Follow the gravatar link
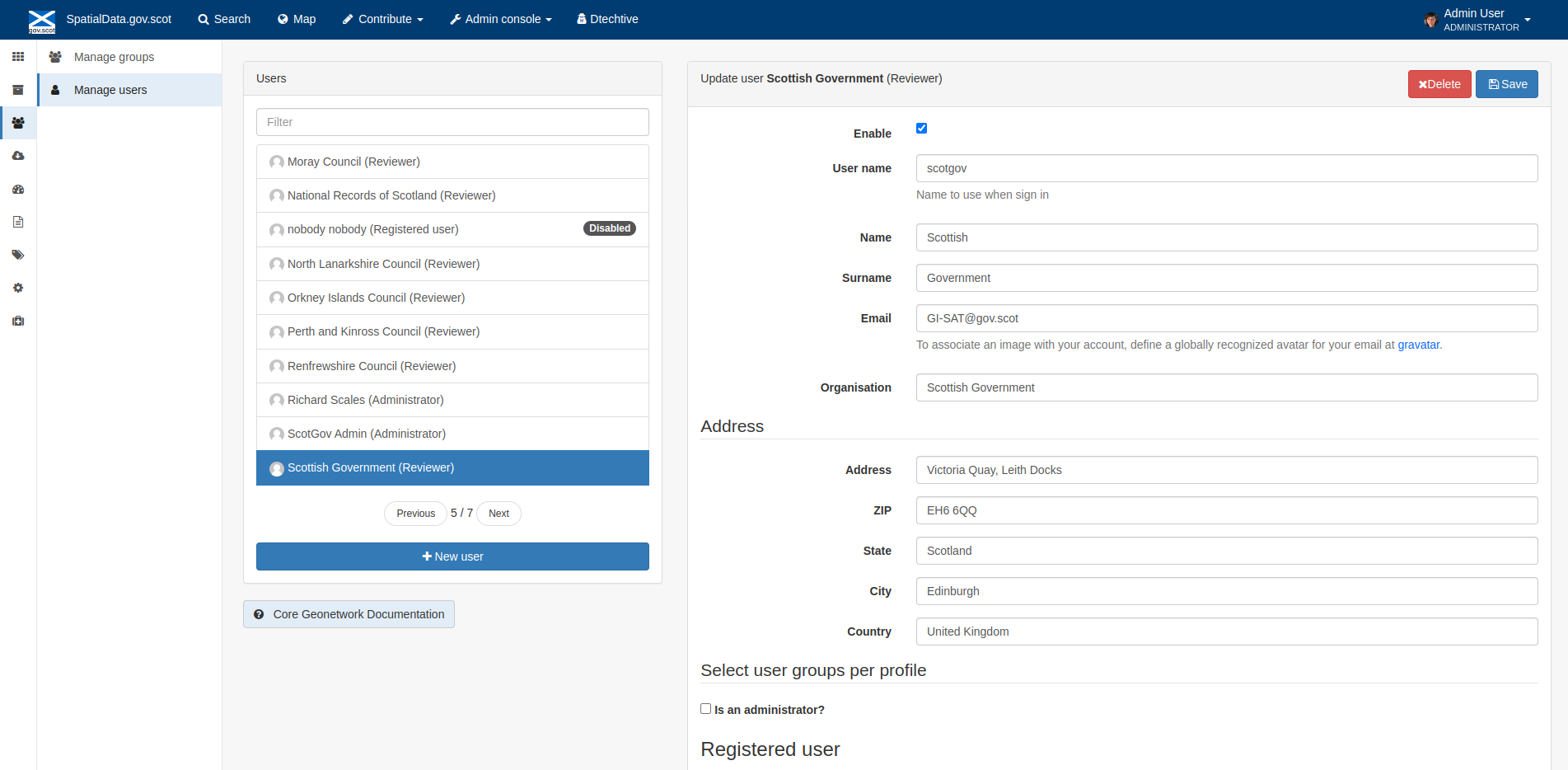Viewport: 1568px width, 770px height. tap(1419, 345)
